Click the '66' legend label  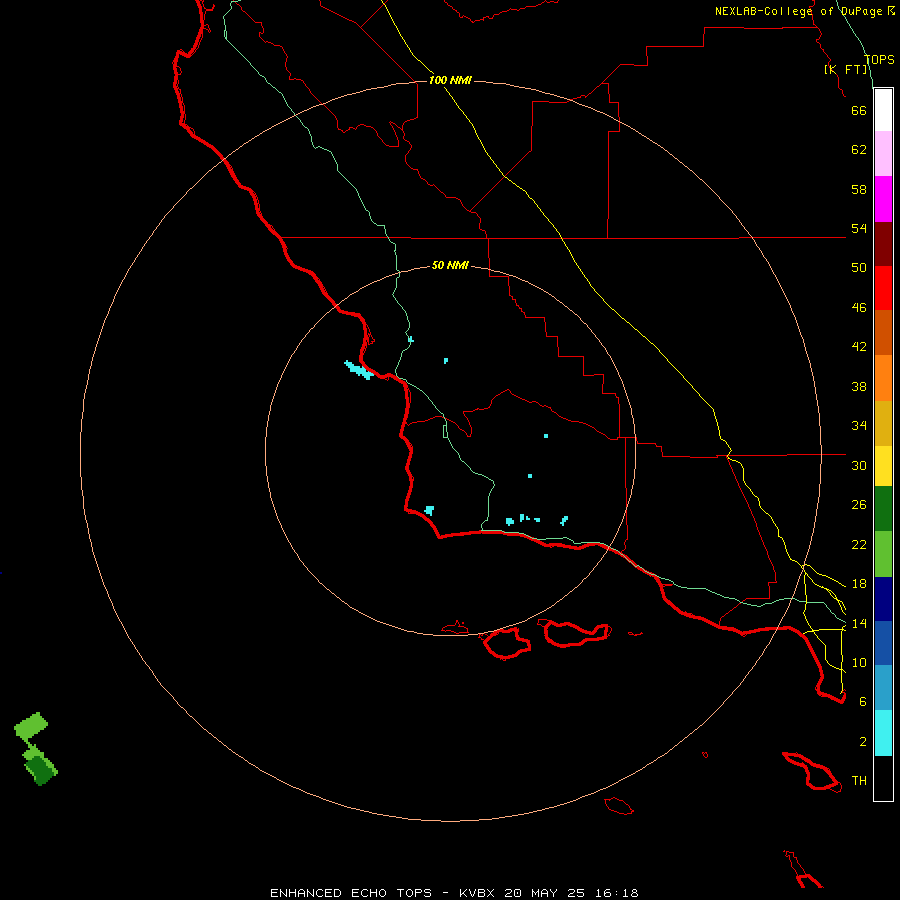859,110
